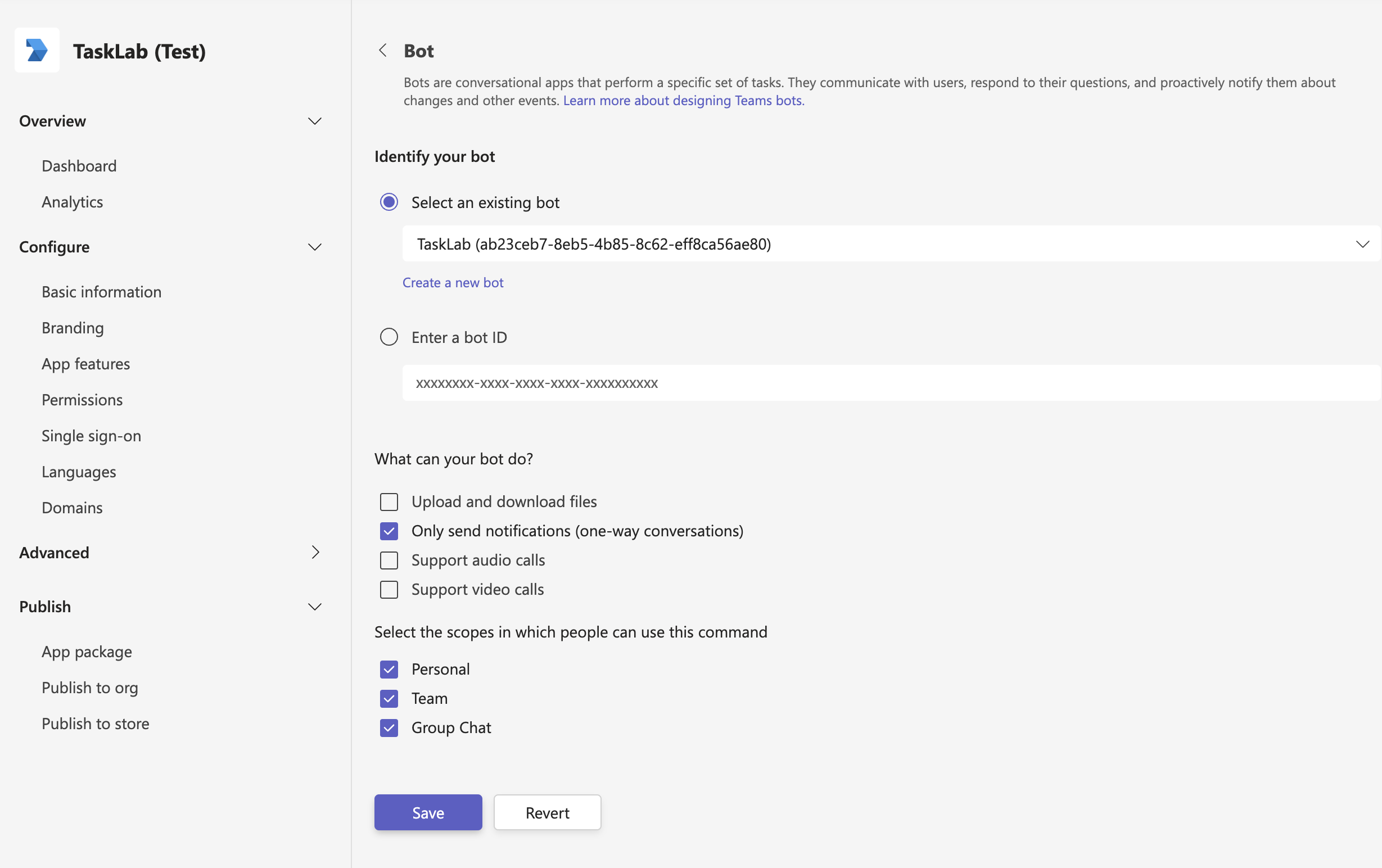Go to Single sign-on settings
This screenshot has height=868, width=1382.
[91, 436]
